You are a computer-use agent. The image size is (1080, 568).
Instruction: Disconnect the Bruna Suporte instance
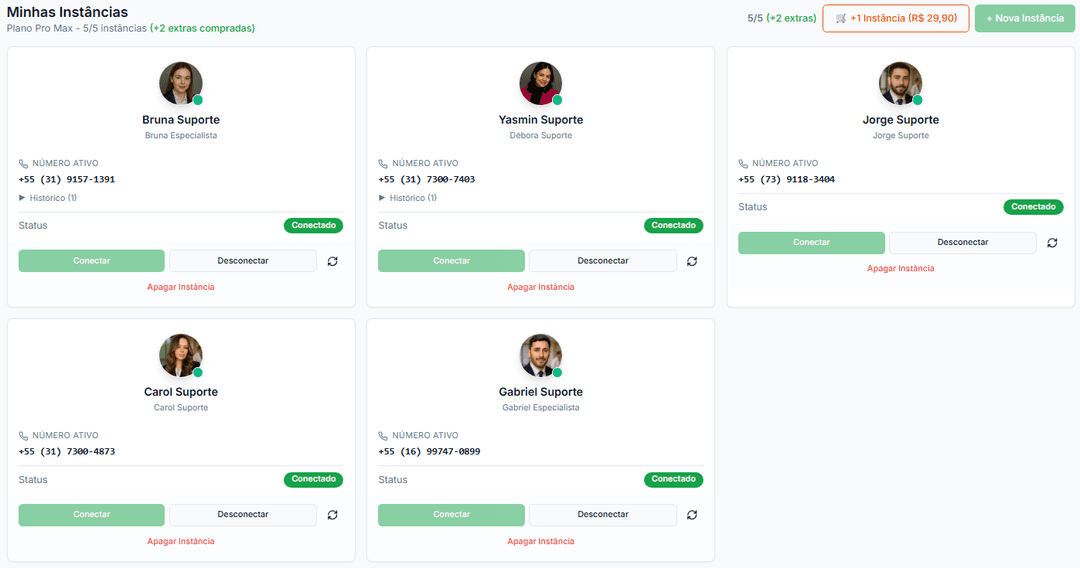[243, 261]
